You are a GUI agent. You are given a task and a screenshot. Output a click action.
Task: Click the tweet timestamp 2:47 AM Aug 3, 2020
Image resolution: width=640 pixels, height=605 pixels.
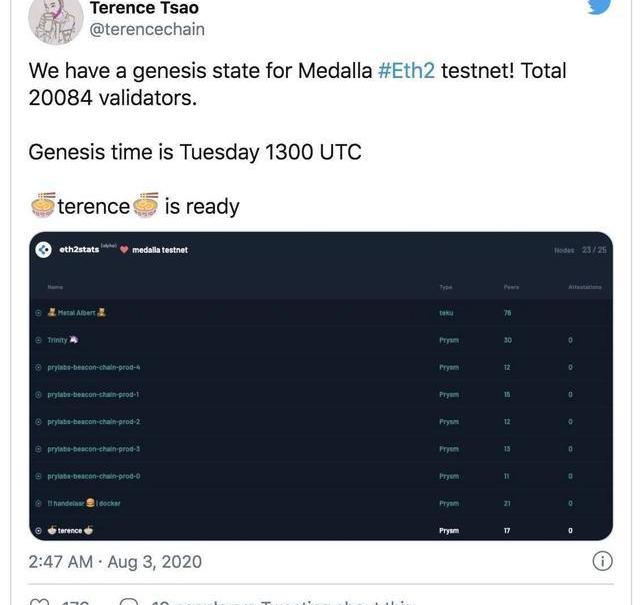pyautogui.click(x=115, y=562)
